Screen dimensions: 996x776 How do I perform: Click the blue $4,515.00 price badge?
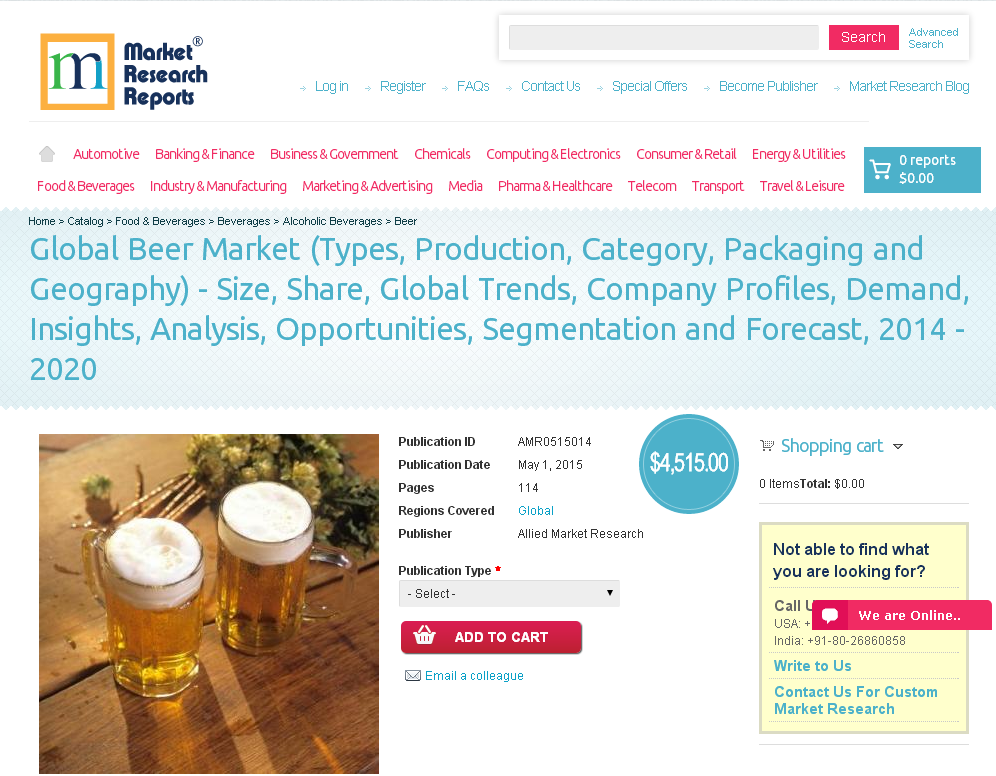[x=688, y=463]
